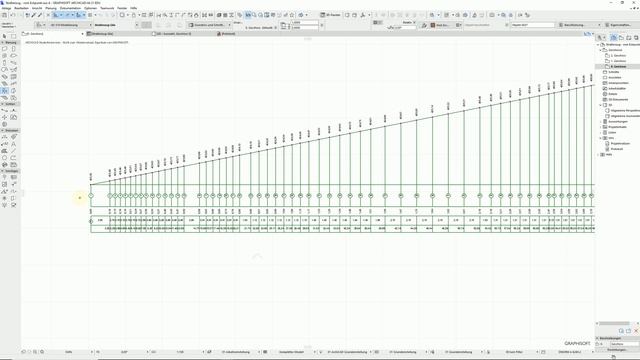
Task: Toggle the grid snap icon in toolbar
Action: click(91, 15)
